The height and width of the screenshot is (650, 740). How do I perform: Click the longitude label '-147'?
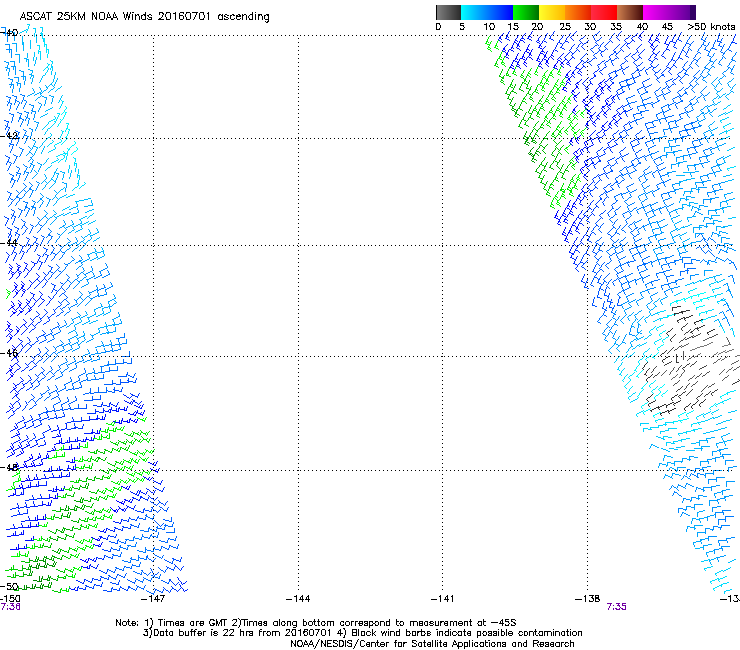point(153,599)
